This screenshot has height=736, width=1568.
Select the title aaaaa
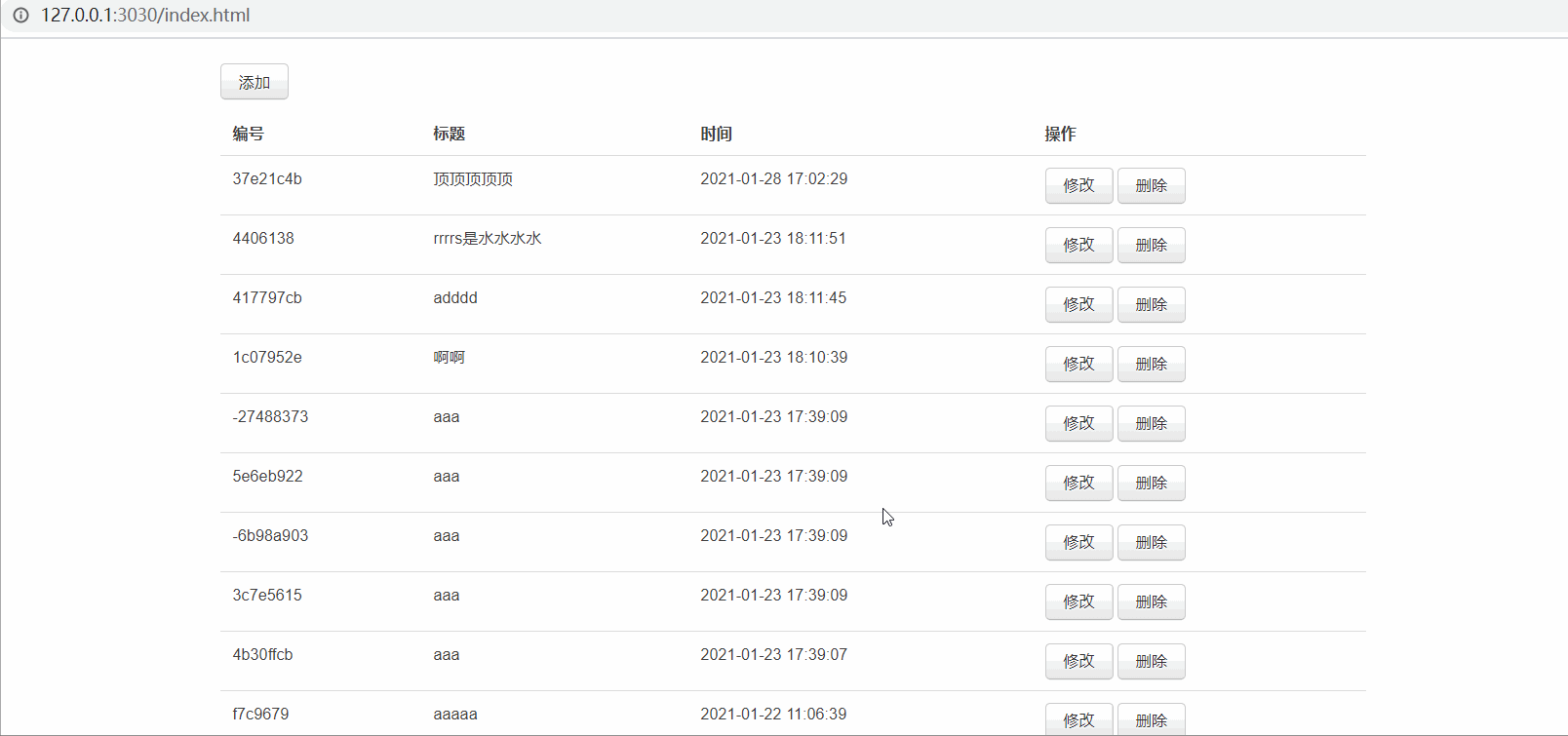(x=455, y=715)
